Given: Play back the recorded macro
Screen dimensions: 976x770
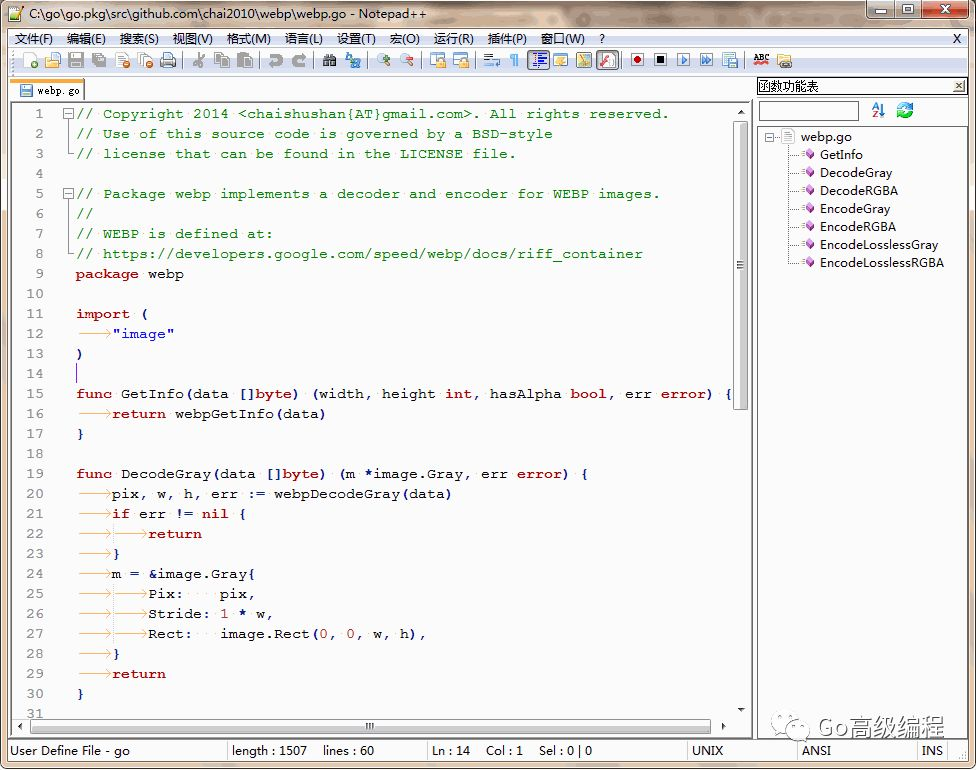Looking at the screenshot, I should click(x=683, y=60).
